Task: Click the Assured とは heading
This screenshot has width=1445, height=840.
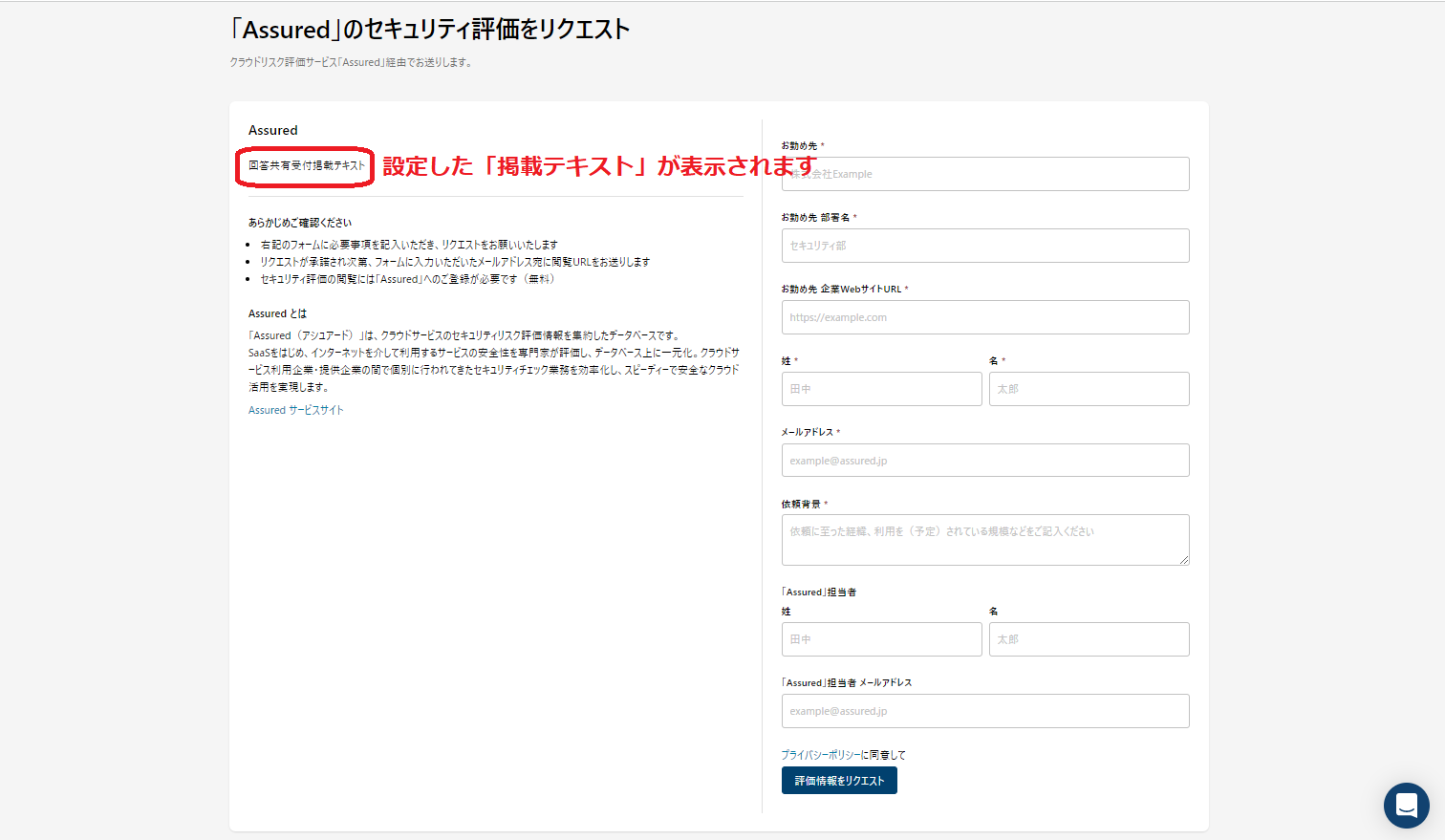Action: [x=277, y=313]
